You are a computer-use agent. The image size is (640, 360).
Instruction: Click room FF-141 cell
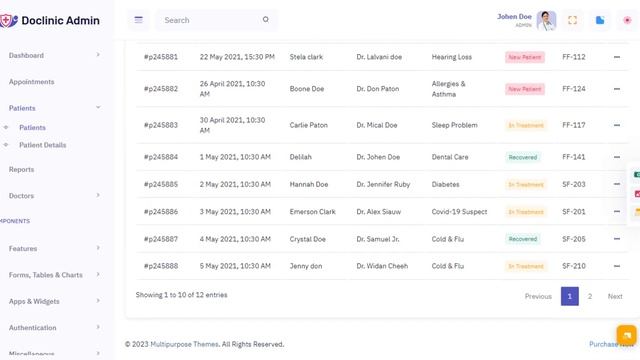pyautogui.click(x=573, y=157)
